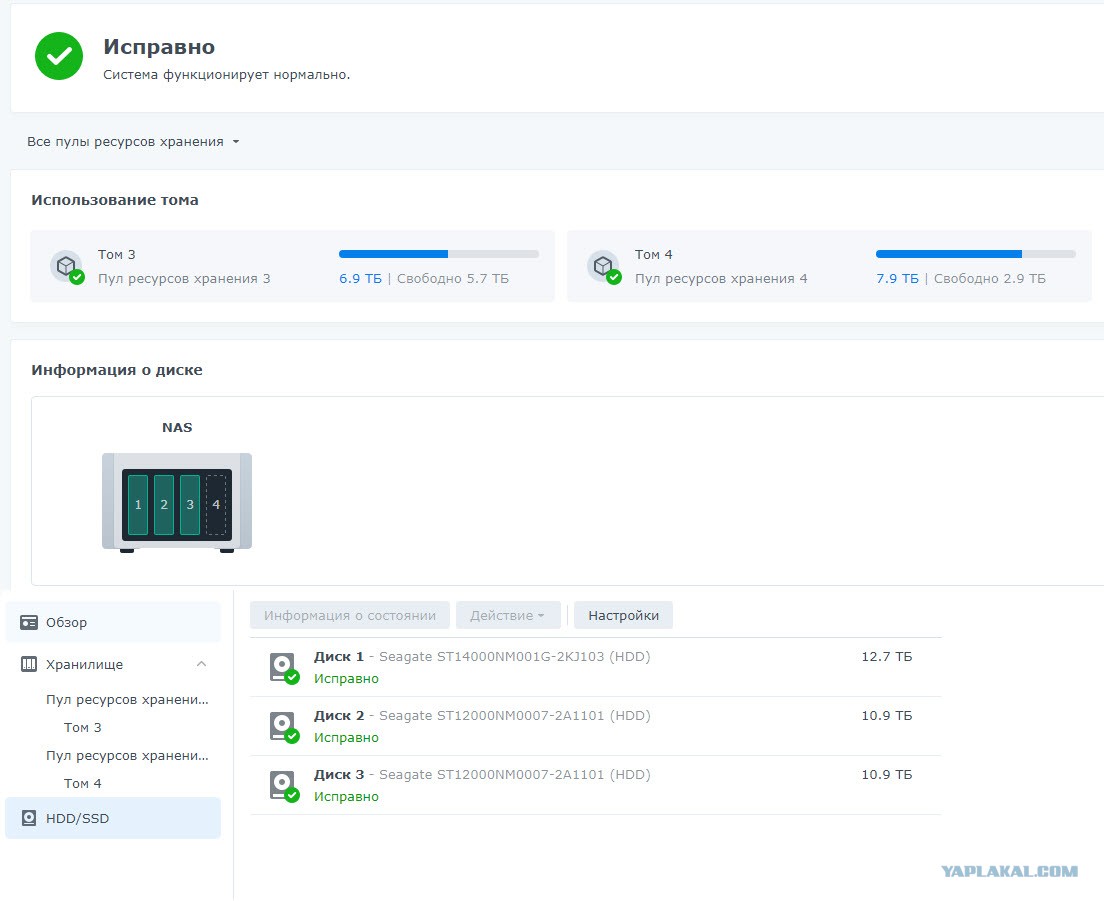The width and height of the screenshot is (1104, 901).
Task: Click the Диск 2 drive icon
Action: (x=284, y=726)
